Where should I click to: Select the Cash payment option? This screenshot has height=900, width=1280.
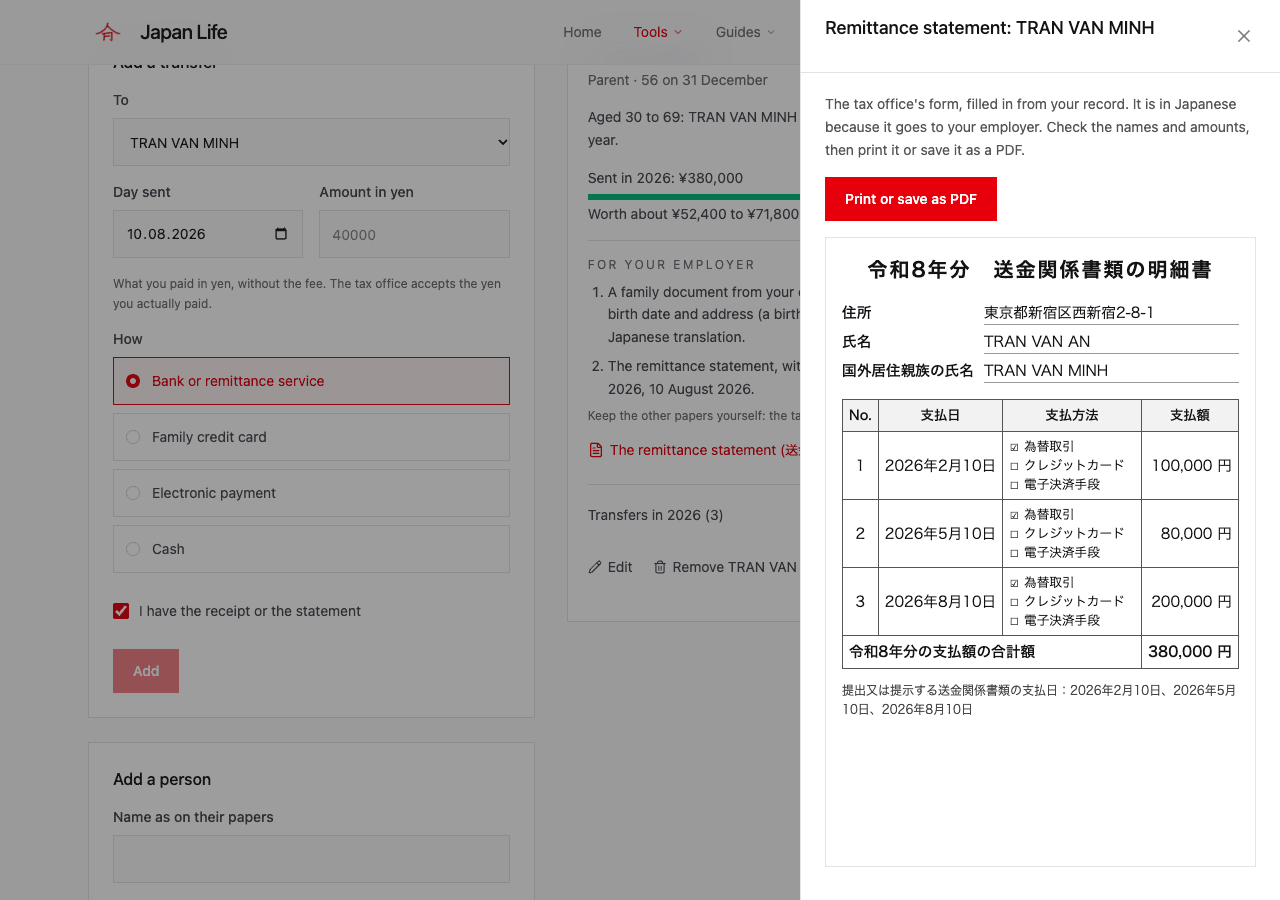point(311,549)
